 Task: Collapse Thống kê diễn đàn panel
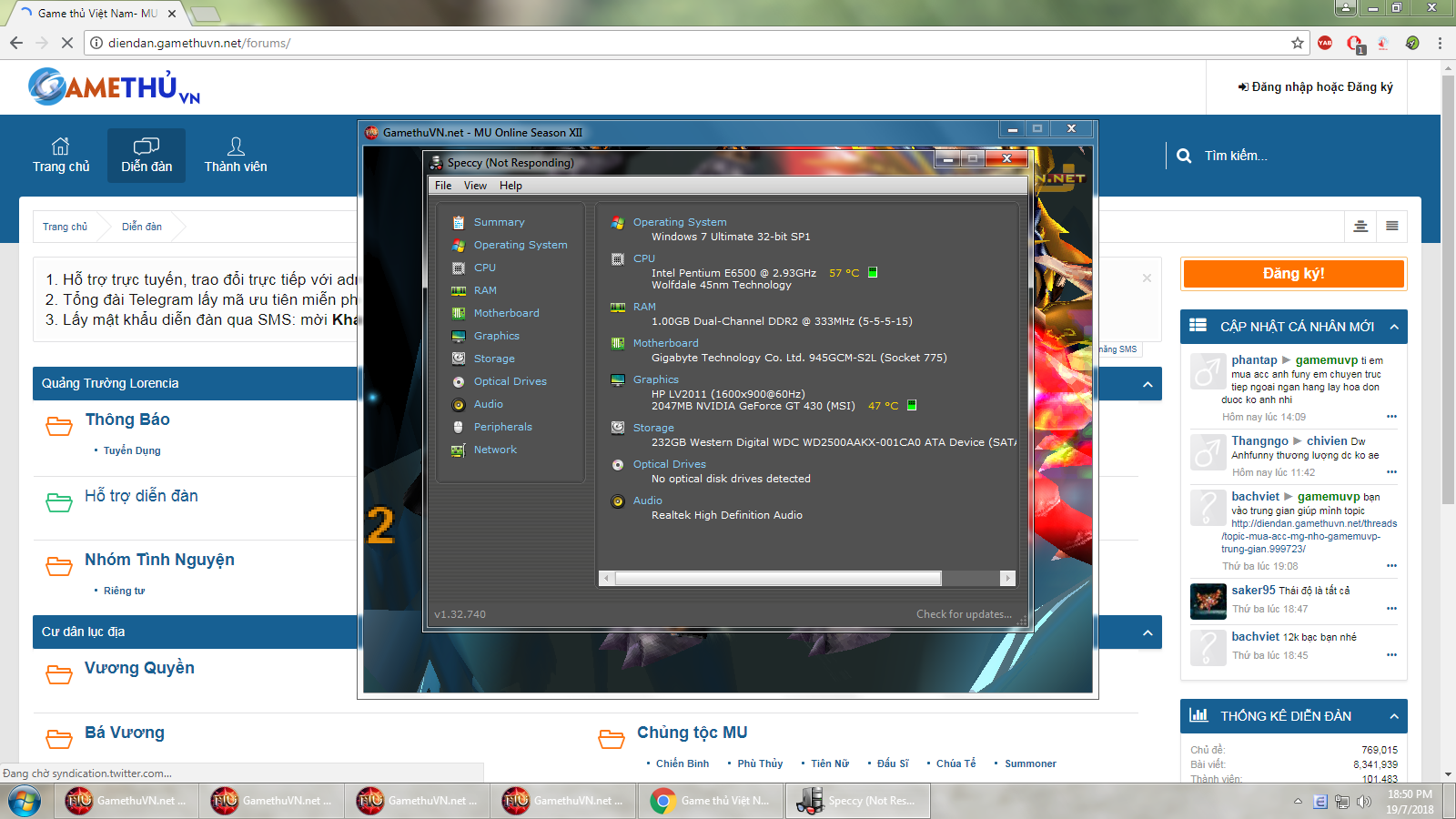1393,716
